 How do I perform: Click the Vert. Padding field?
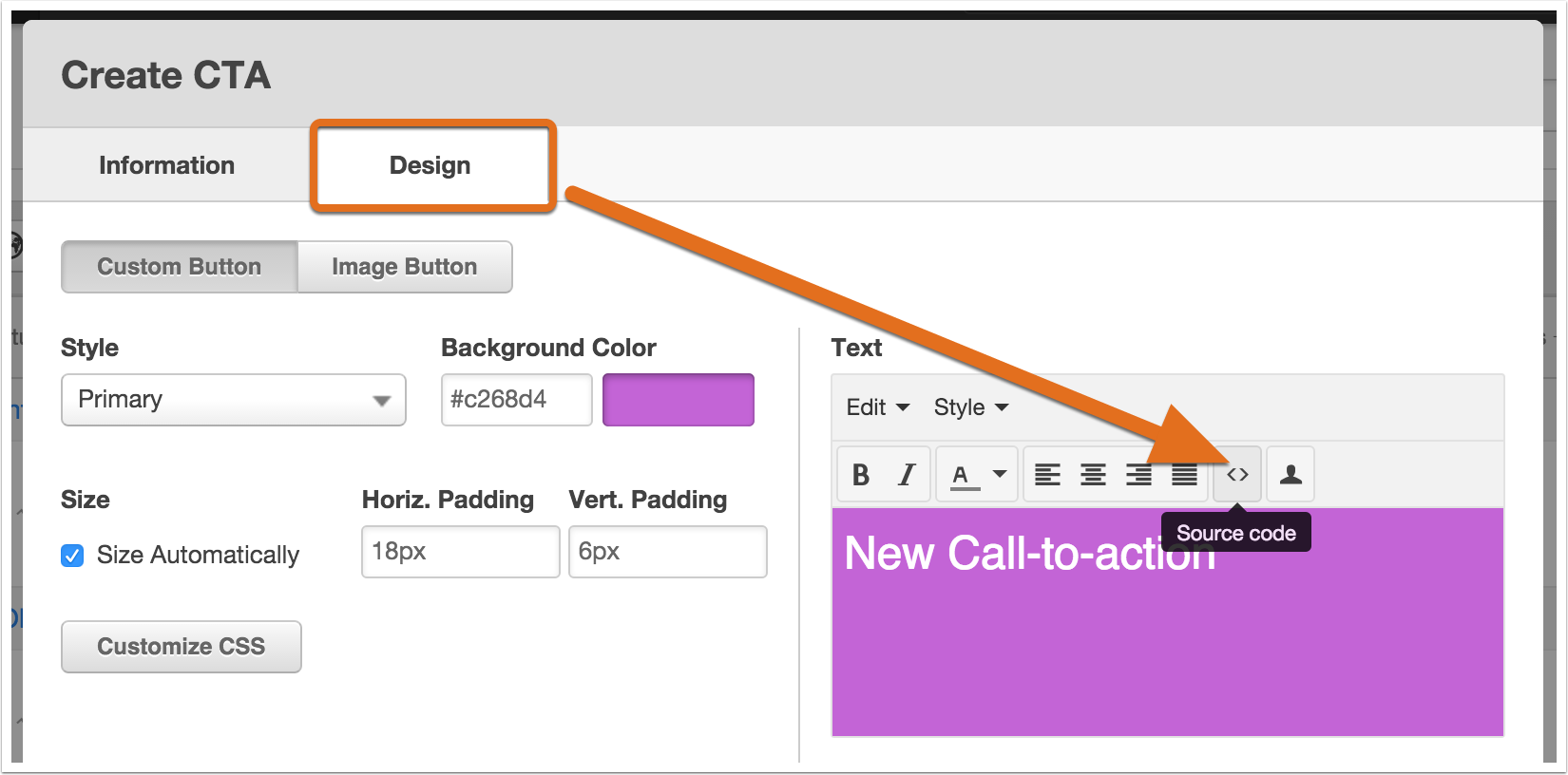click(x=668, y=552)
